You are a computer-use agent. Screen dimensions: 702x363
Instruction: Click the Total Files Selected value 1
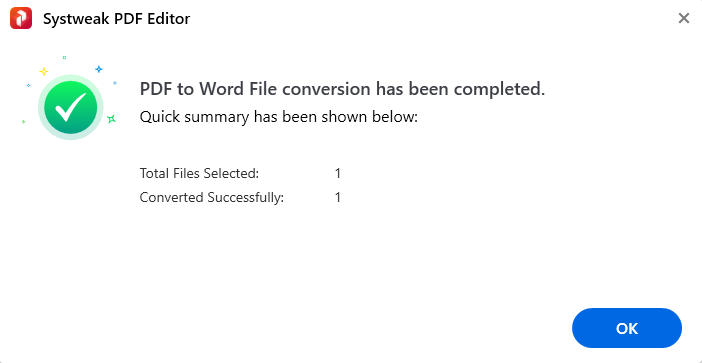coord(338,173)
